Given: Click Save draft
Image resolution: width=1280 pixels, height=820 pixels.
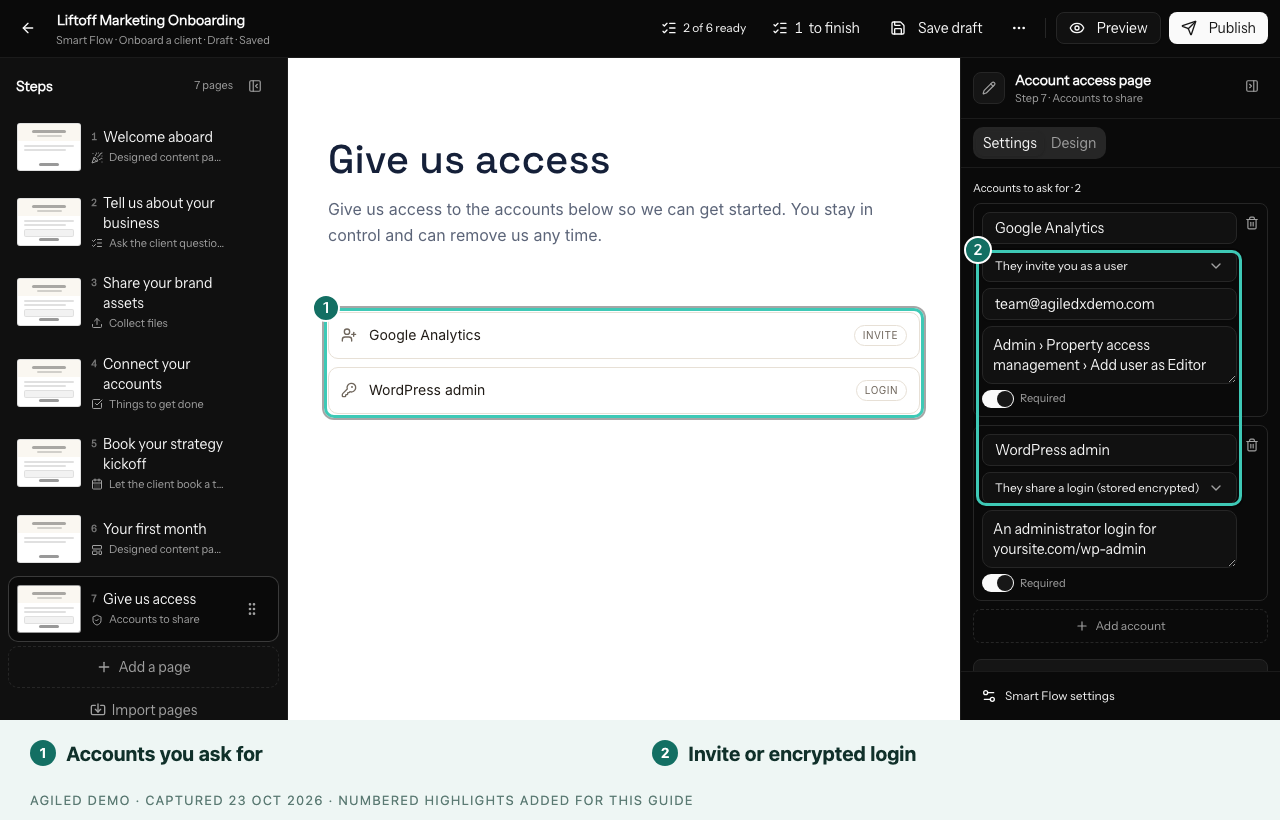Looking at the screenshot, I should tap(936, 28).
